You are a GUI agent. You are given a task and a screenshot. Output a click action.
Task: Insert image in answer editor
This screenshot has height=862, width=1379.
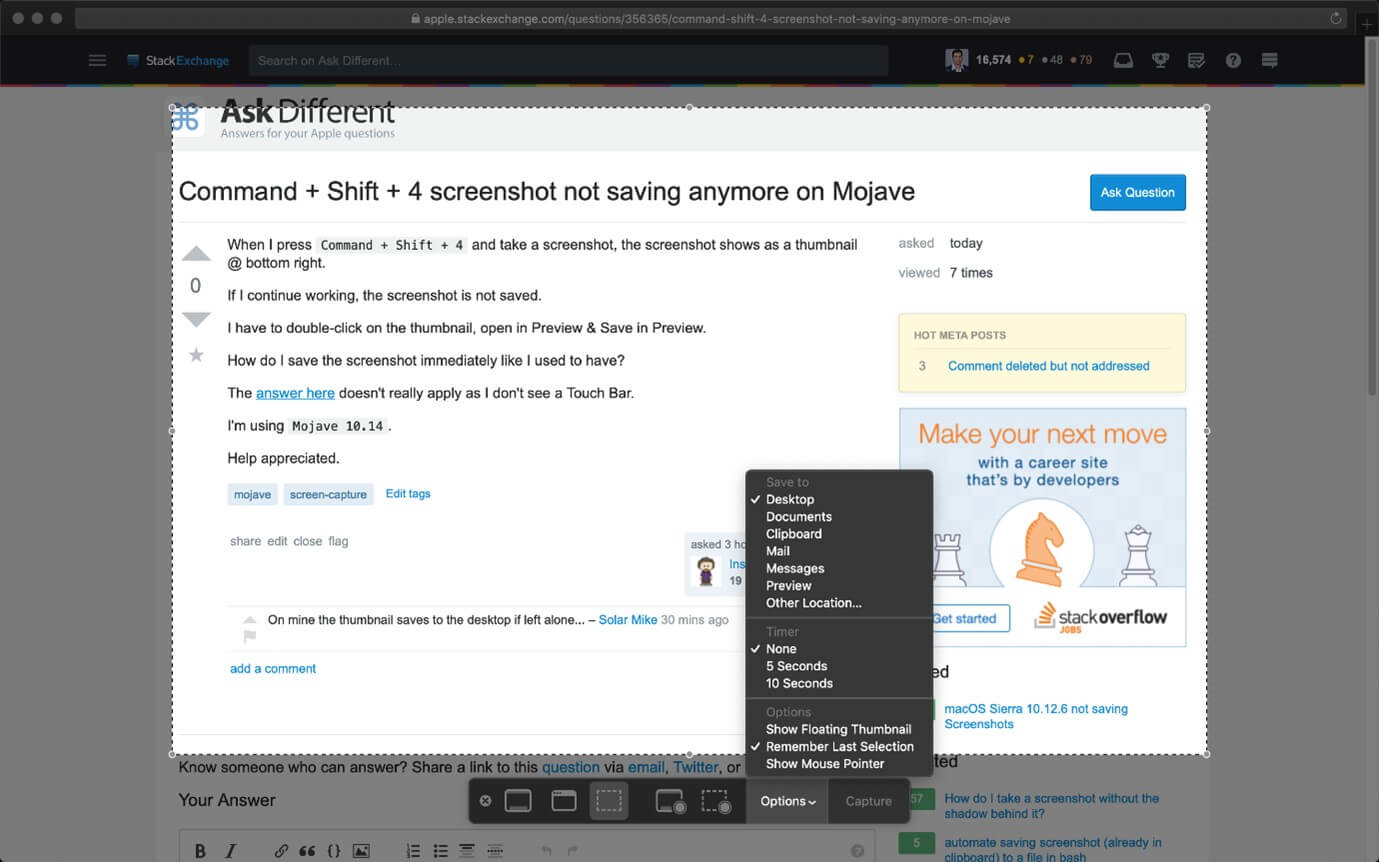[x=361, y=851]
